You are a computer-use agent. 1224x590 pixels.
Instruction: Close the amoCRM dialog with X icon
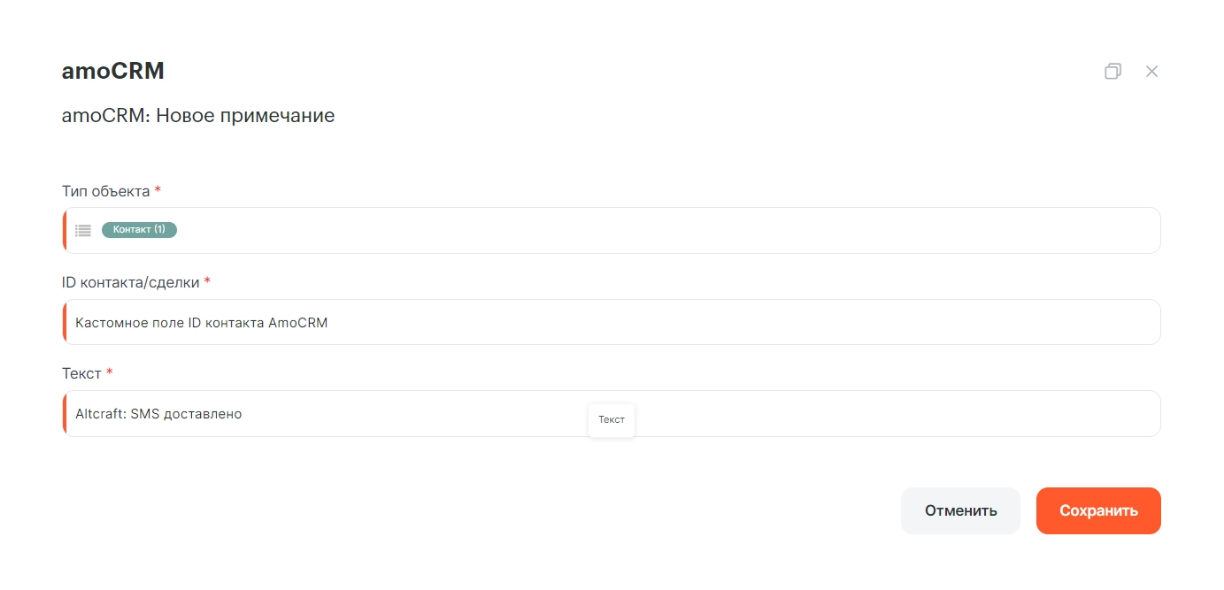point(1152,72)
